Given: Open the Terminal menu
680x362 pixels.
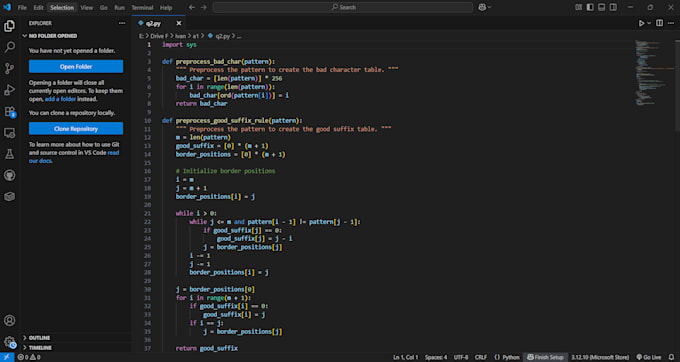Looking at the screenshot, I should (x=142, y=7).
